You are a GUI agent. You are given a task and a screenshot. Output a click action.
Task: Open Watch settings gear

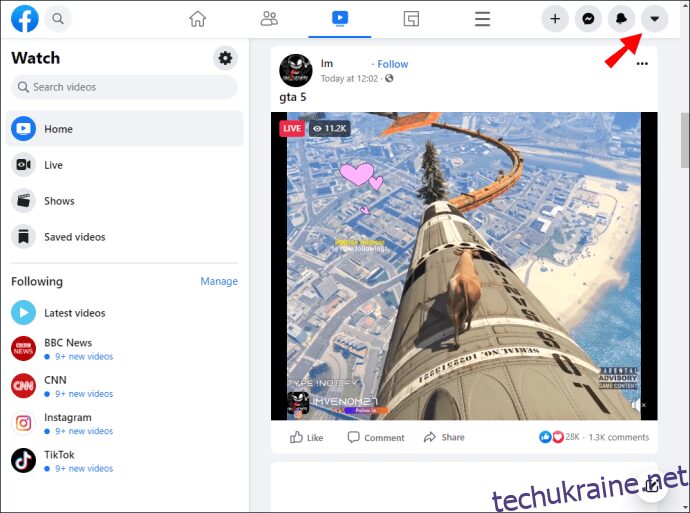point(225,58)
